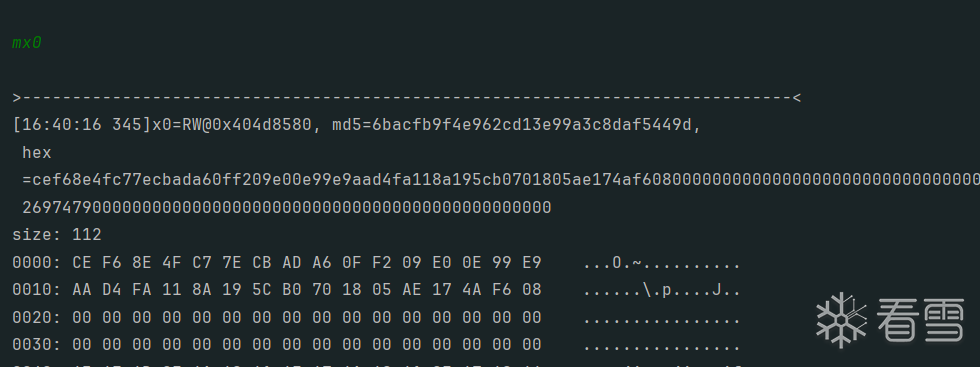This screenshot has height=367, width=980.
Task: Click the 看雪 watermark text
Action: coord(921,319)
